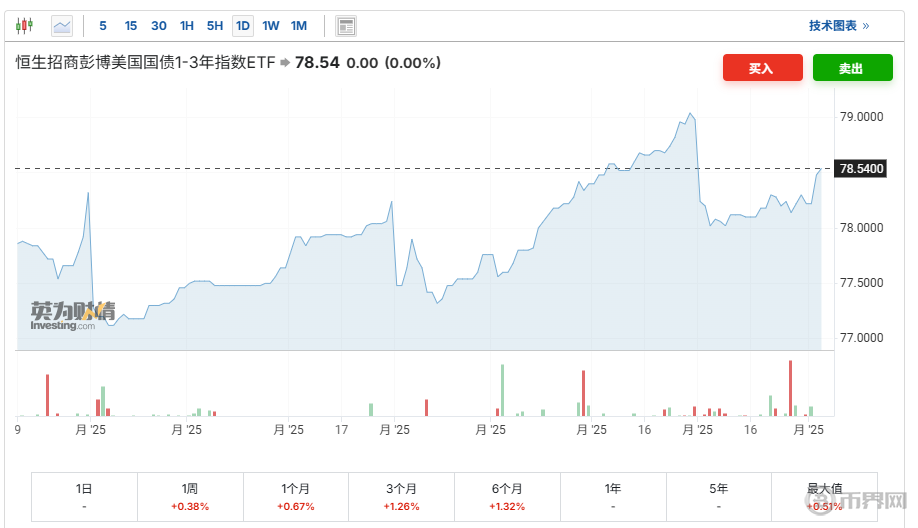Select the 1D interval
Viewport: 918px width, 528px height.
coord(243,25)
